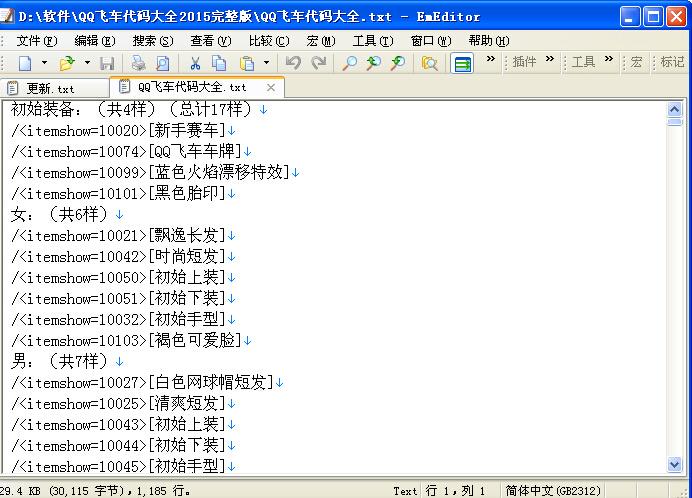This screenshot has height=498, width=692.
Task: Click the 行 1, 列 1 status field
Action: point(455,490)
